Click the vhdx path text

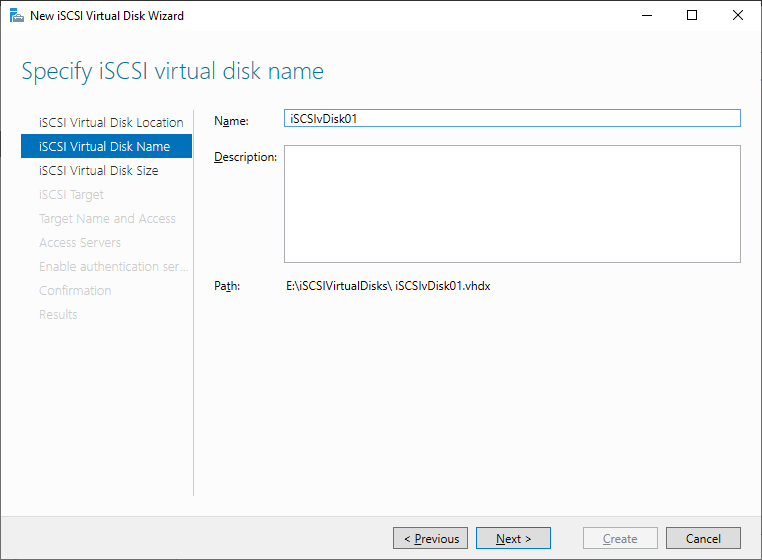[388, 286]
